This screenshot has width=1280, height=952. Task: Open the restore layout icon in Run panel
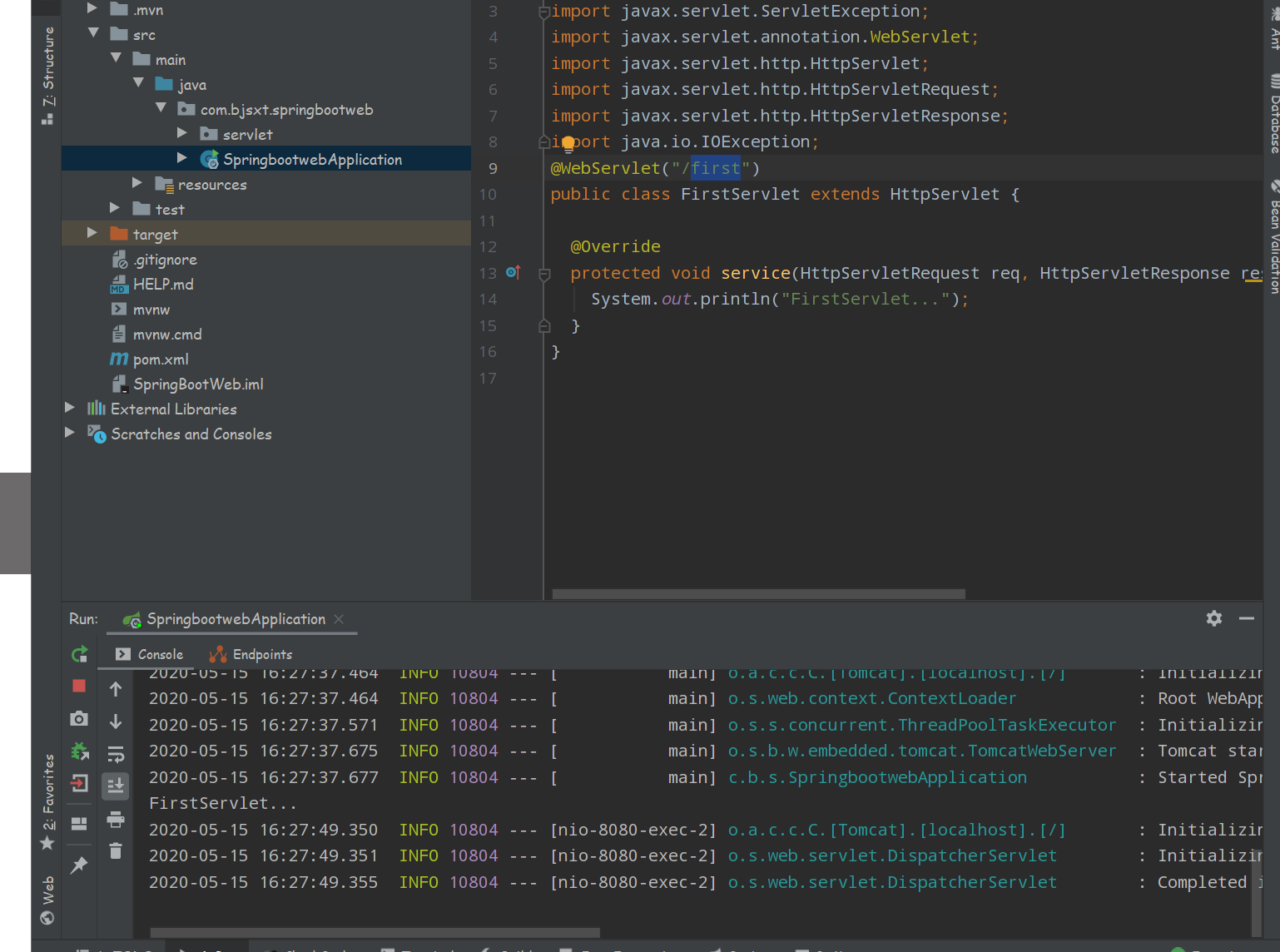tap(79, 824)
